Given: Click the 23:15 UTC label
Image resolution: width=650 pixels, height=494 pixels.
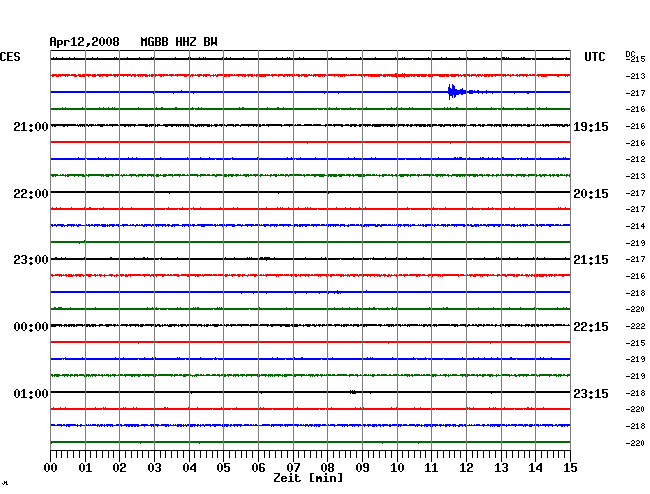Looking at the screenshot, I should tap(591, 393).
